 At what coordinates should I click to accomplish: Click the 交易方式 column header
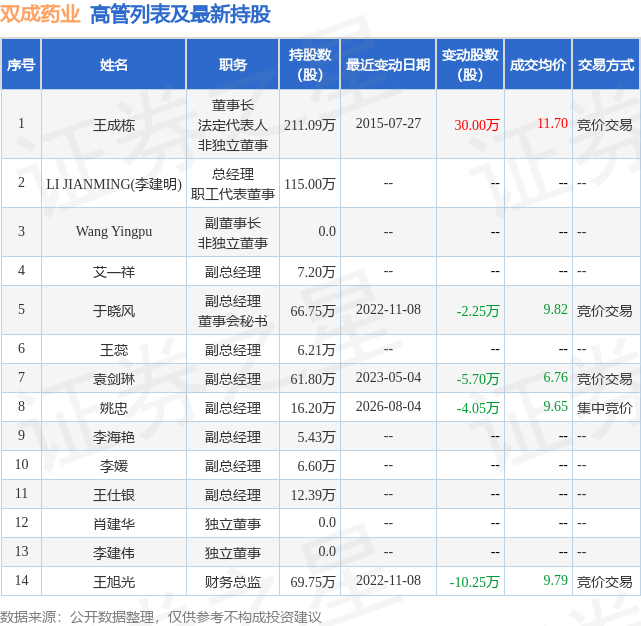click(x=606, y=65)
